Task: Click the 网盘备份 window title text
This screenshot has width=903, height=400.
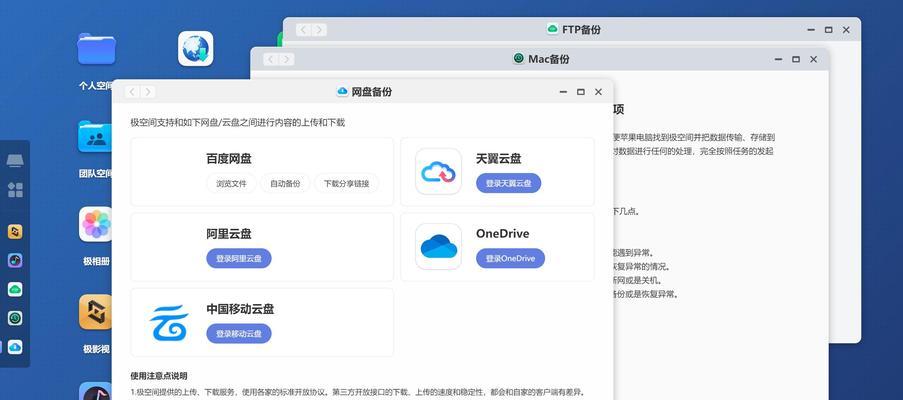Action: click(x=372, y=92)
